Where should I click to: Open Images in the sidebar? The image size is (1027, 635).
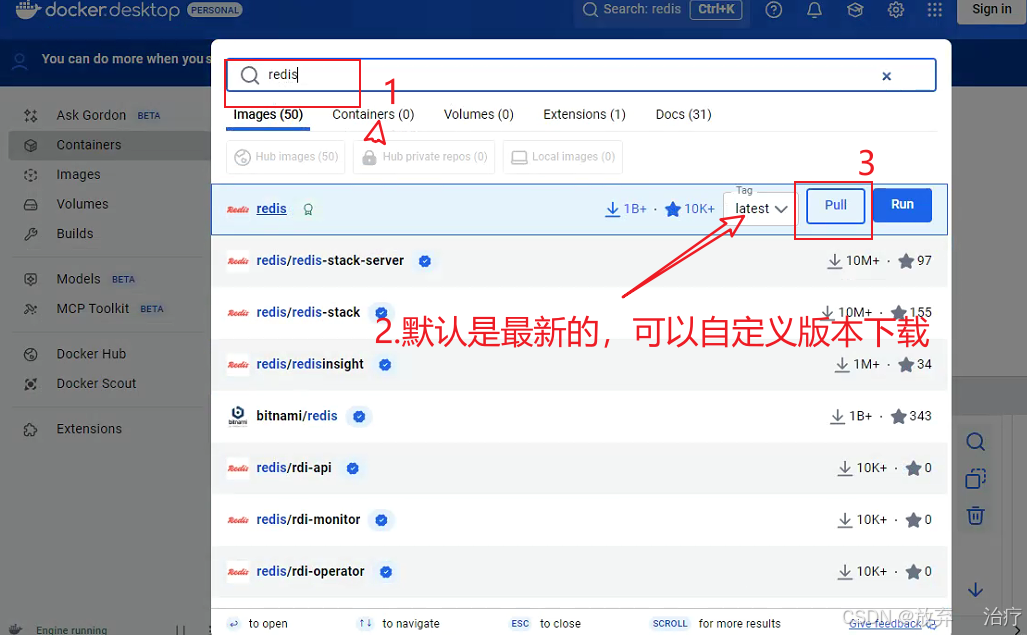tap(109, 175)
